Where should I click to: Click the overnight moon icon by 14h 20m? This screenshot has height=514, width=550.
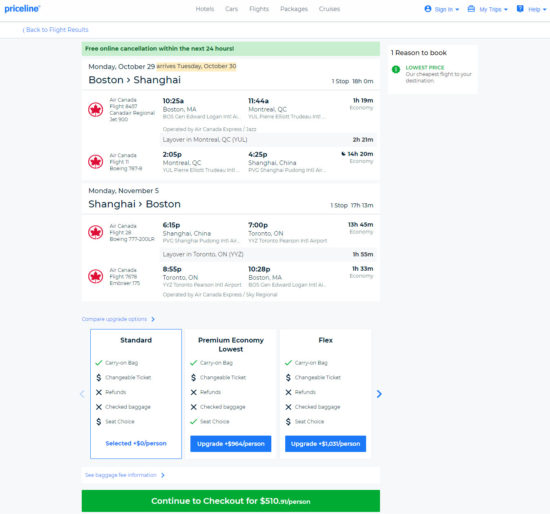pos(343,154)
